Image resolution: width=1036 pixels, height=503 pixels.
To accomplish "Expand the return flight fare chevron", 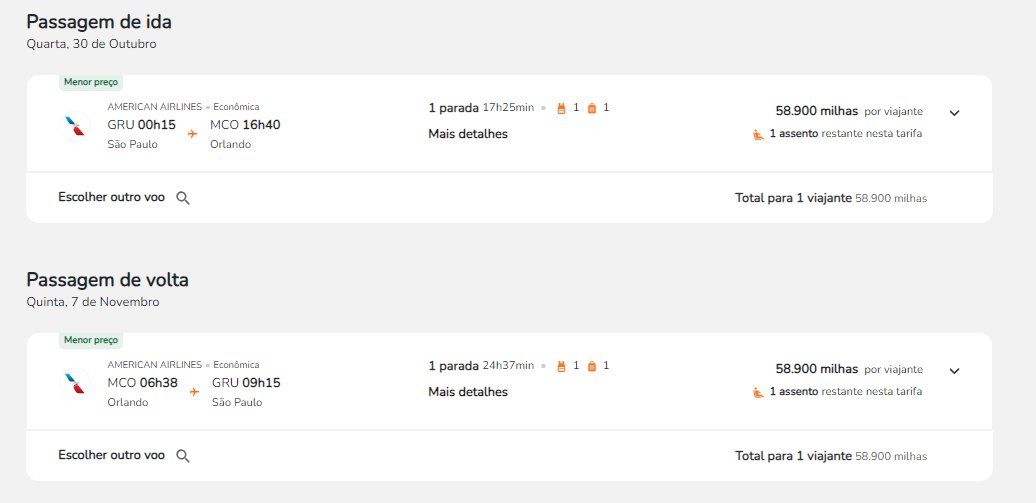I will tap(954, 371).
